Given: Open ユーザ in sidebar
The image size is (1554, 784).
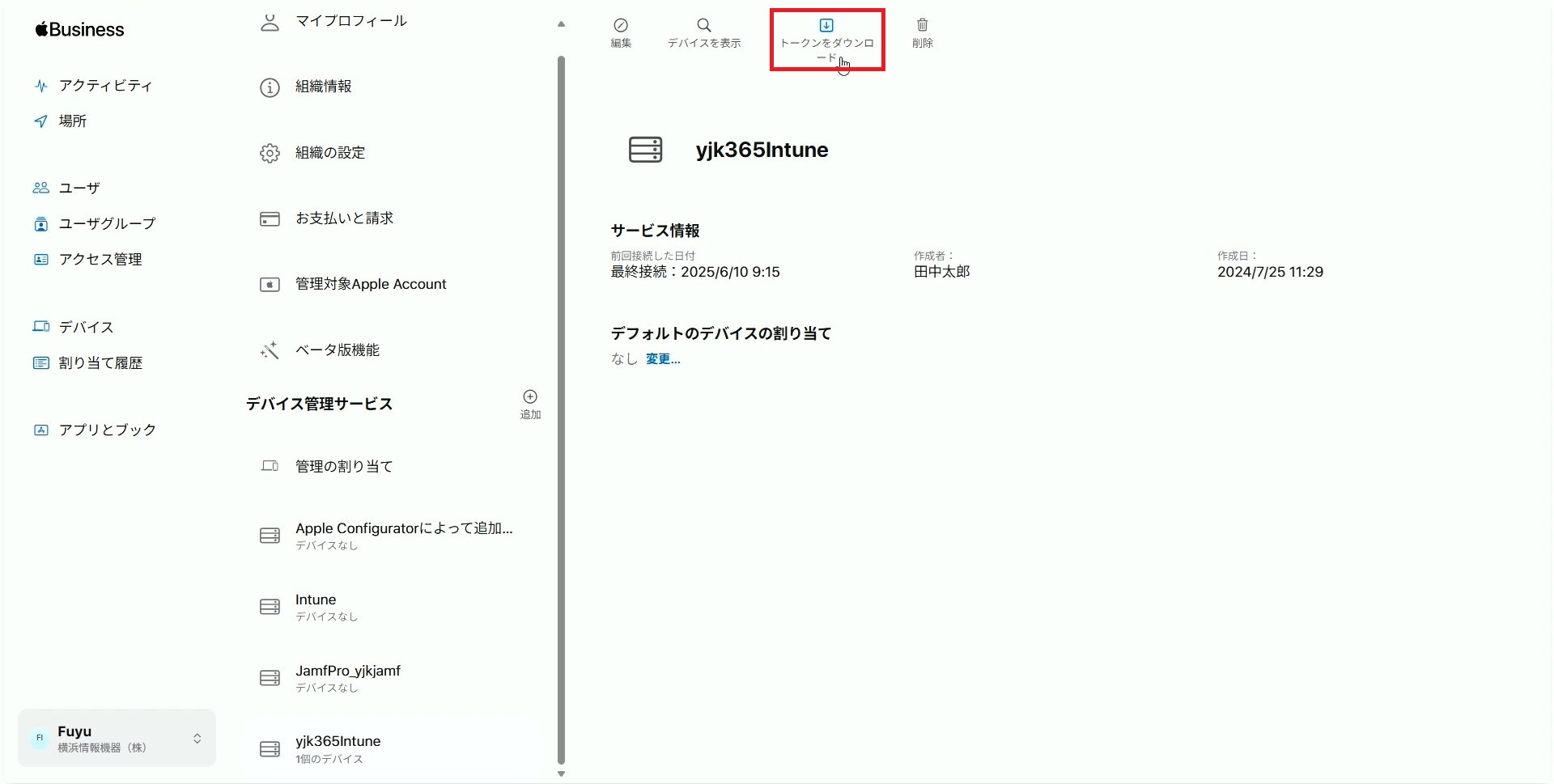Looking at the screenshot, I should [66, 188].
